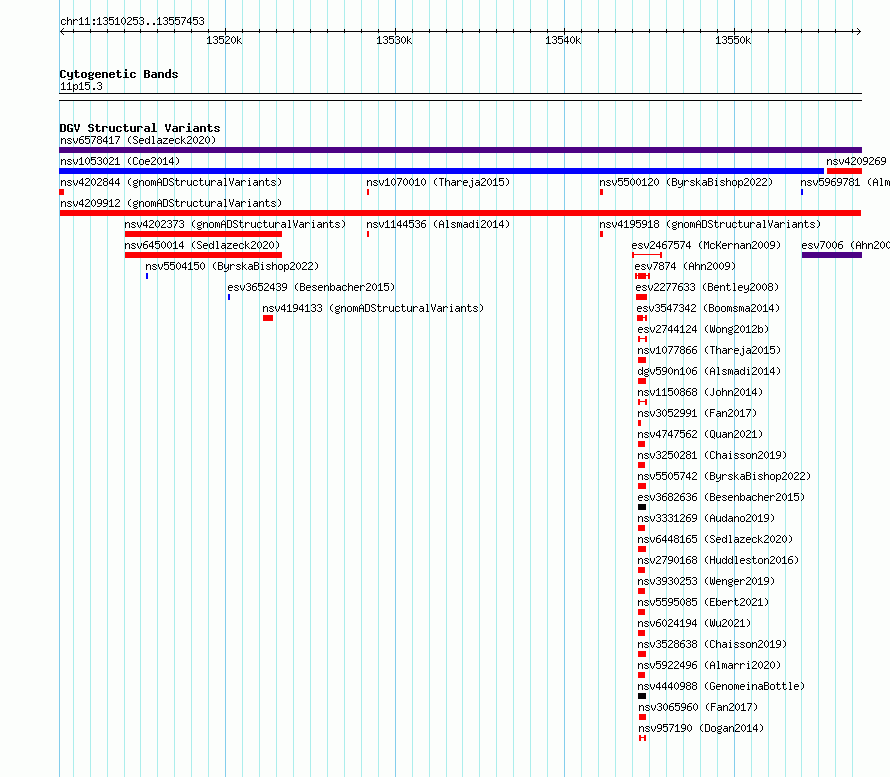Open esv3652439 (Besenbacher2015) label
Image resolution: width=890 pixels, height=777 pixels.
pos(311,287)
